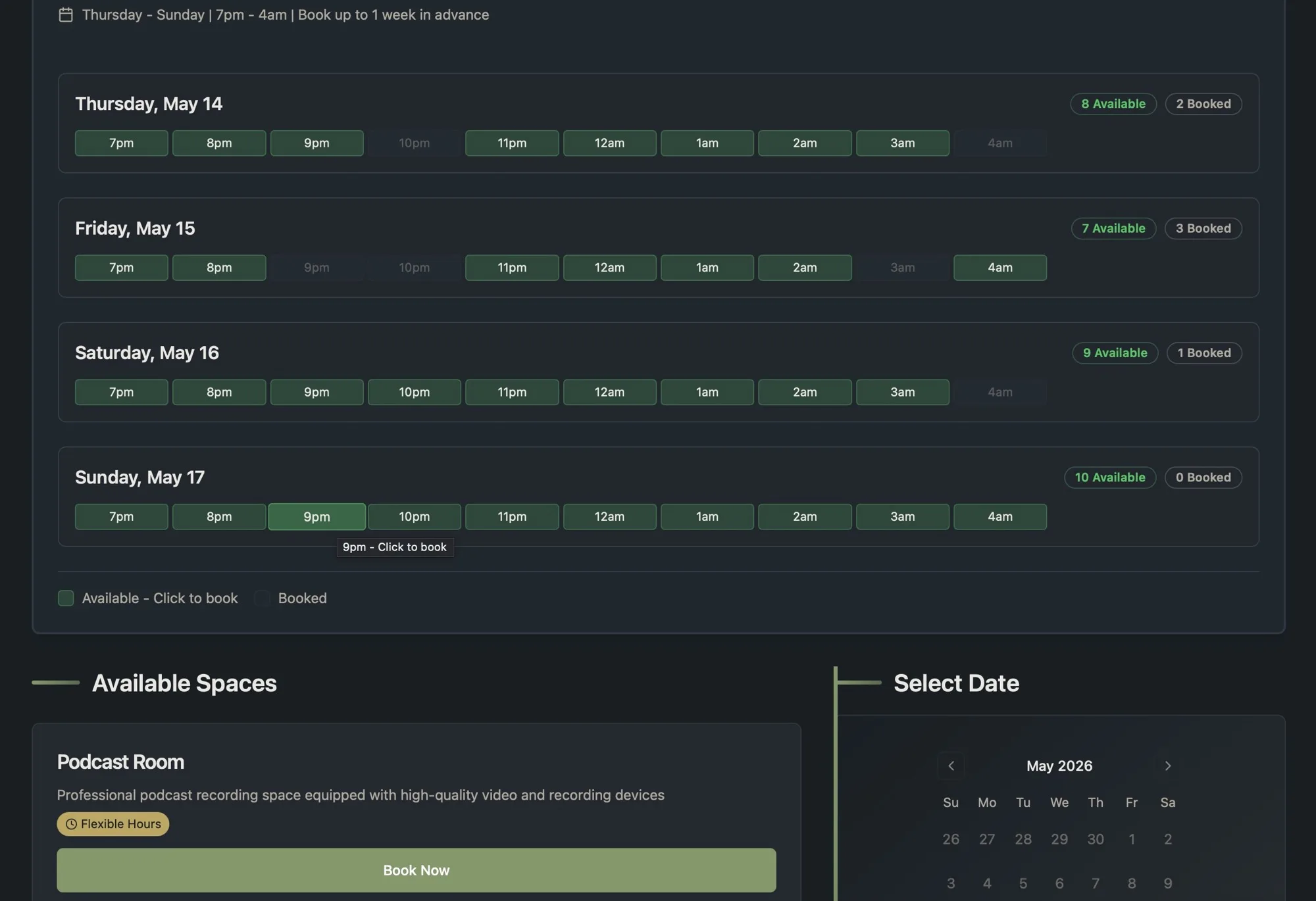Screen dimensions: 1316x901
Task: Pick the 3am slot on Saturday, May 16
Action: click(x=903, y=392)
